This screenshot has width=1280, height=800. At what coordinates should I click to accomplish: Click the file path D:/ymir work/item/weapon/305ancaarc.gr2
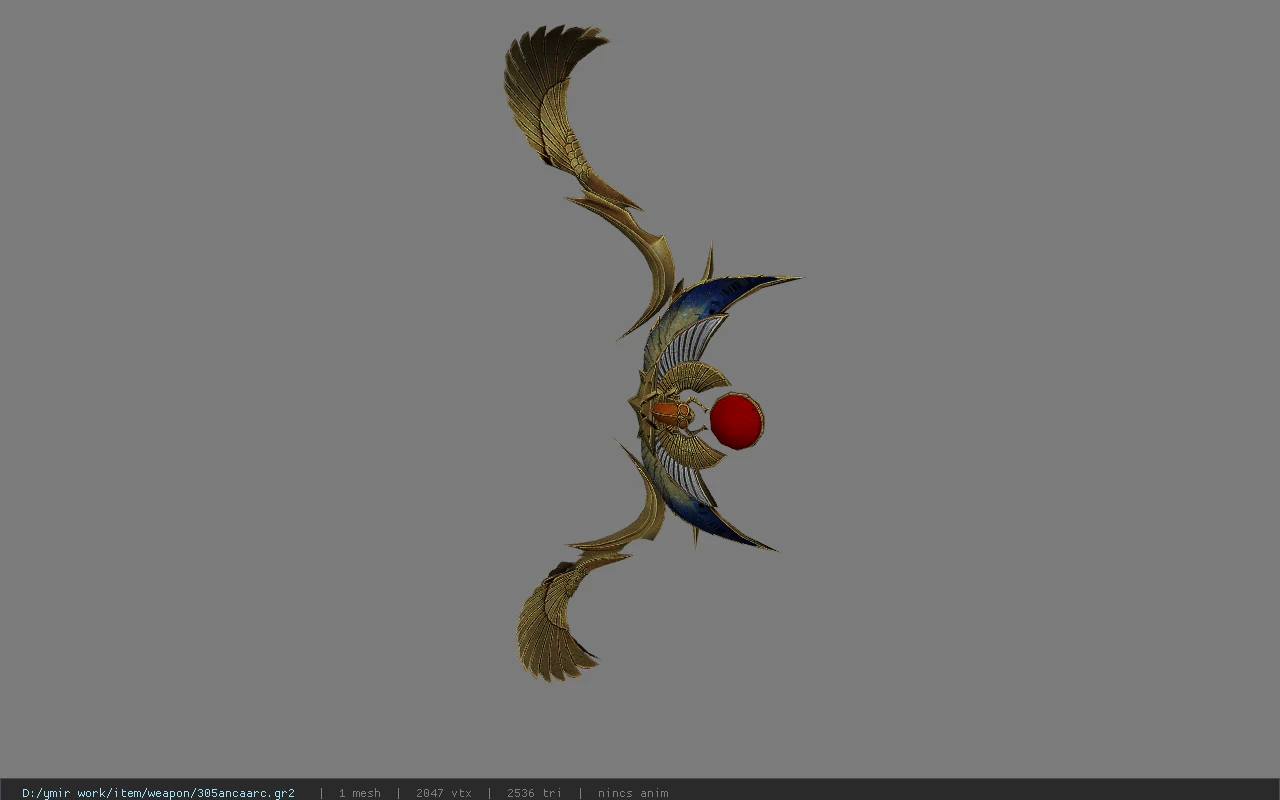(158, 793)
